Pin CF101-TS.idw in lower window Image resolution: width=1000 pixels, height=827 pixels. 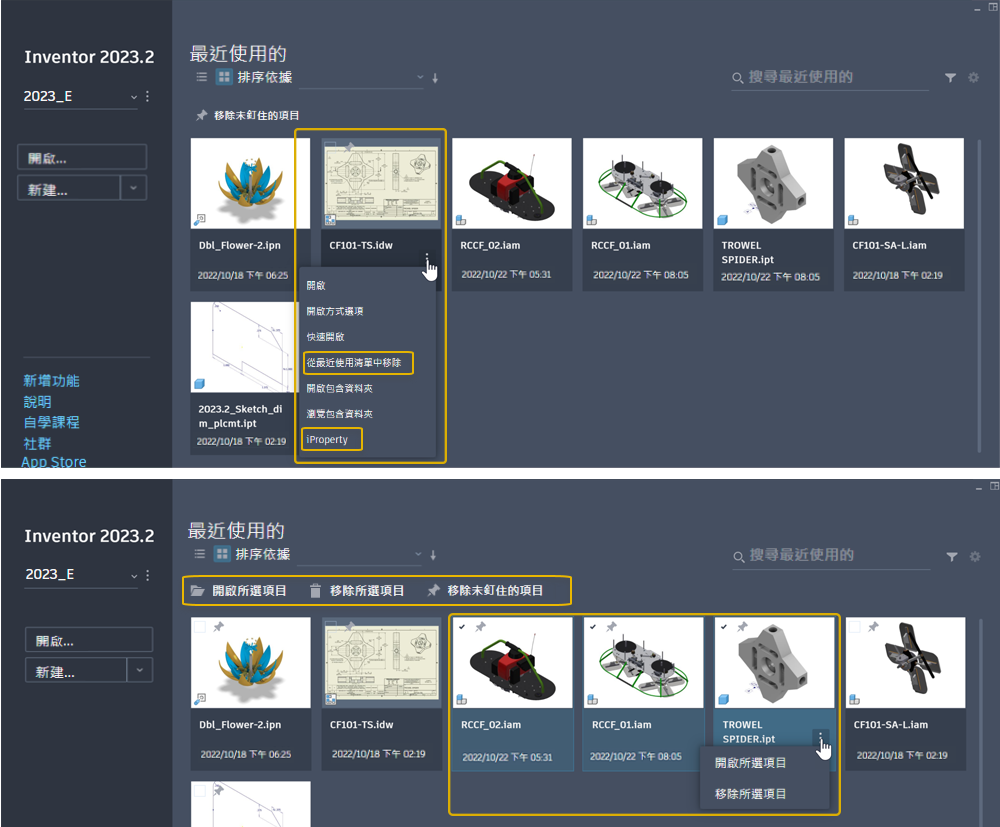click(x=349, y=626)
